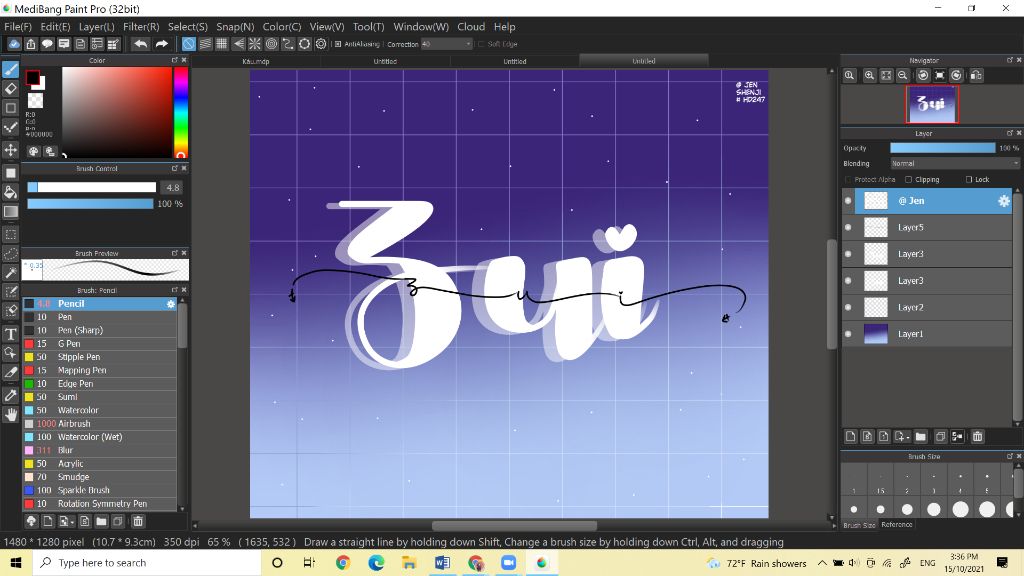Image resolution: width=1024 pixels, height=576 pixels.
Task: Click the Redo arrow in toolbar
Action: pyautogui.click(x=161, y=44)
